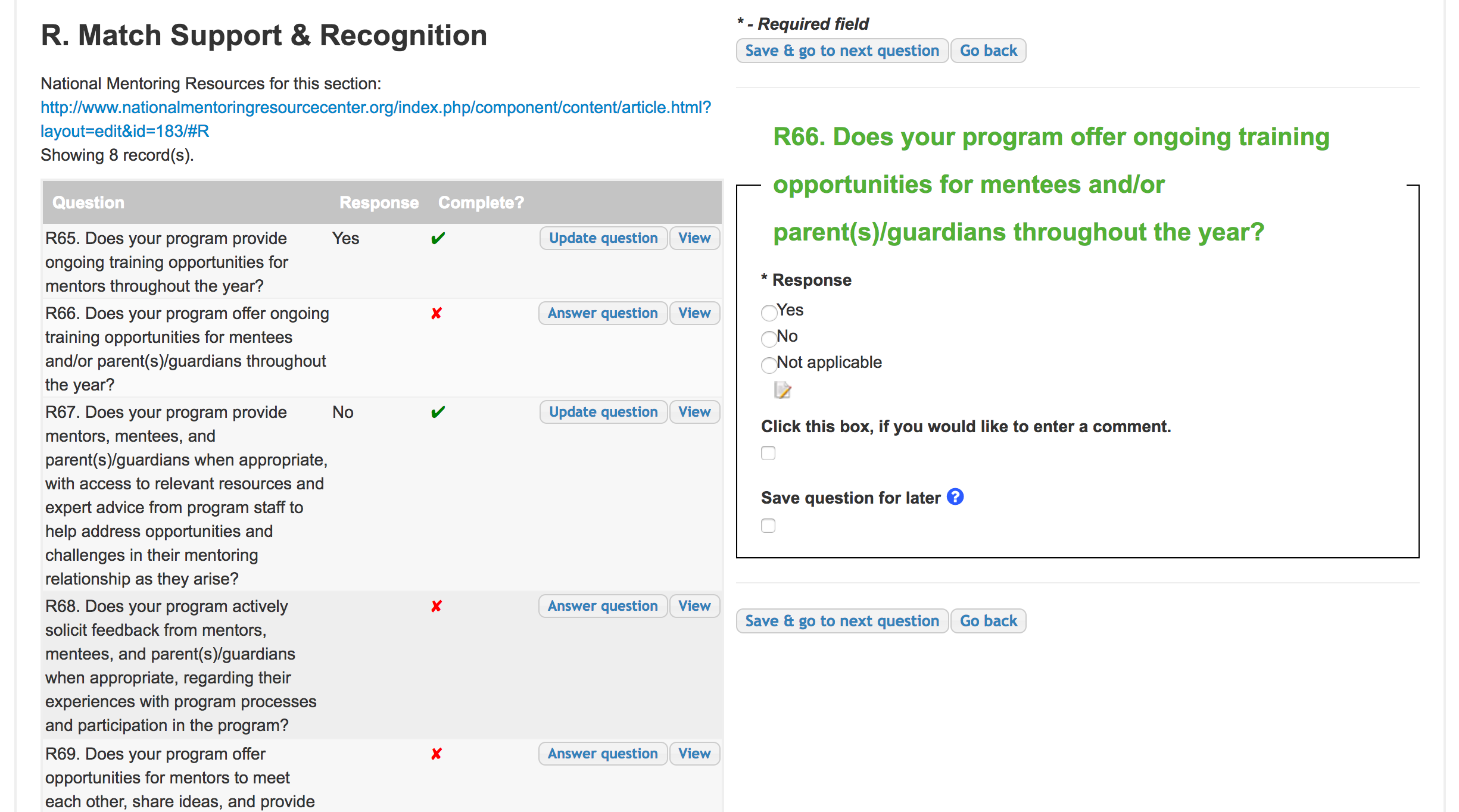Screen dimensions: 1459x812
Task: Select the Yes radio button
Action: coord(769,312)
